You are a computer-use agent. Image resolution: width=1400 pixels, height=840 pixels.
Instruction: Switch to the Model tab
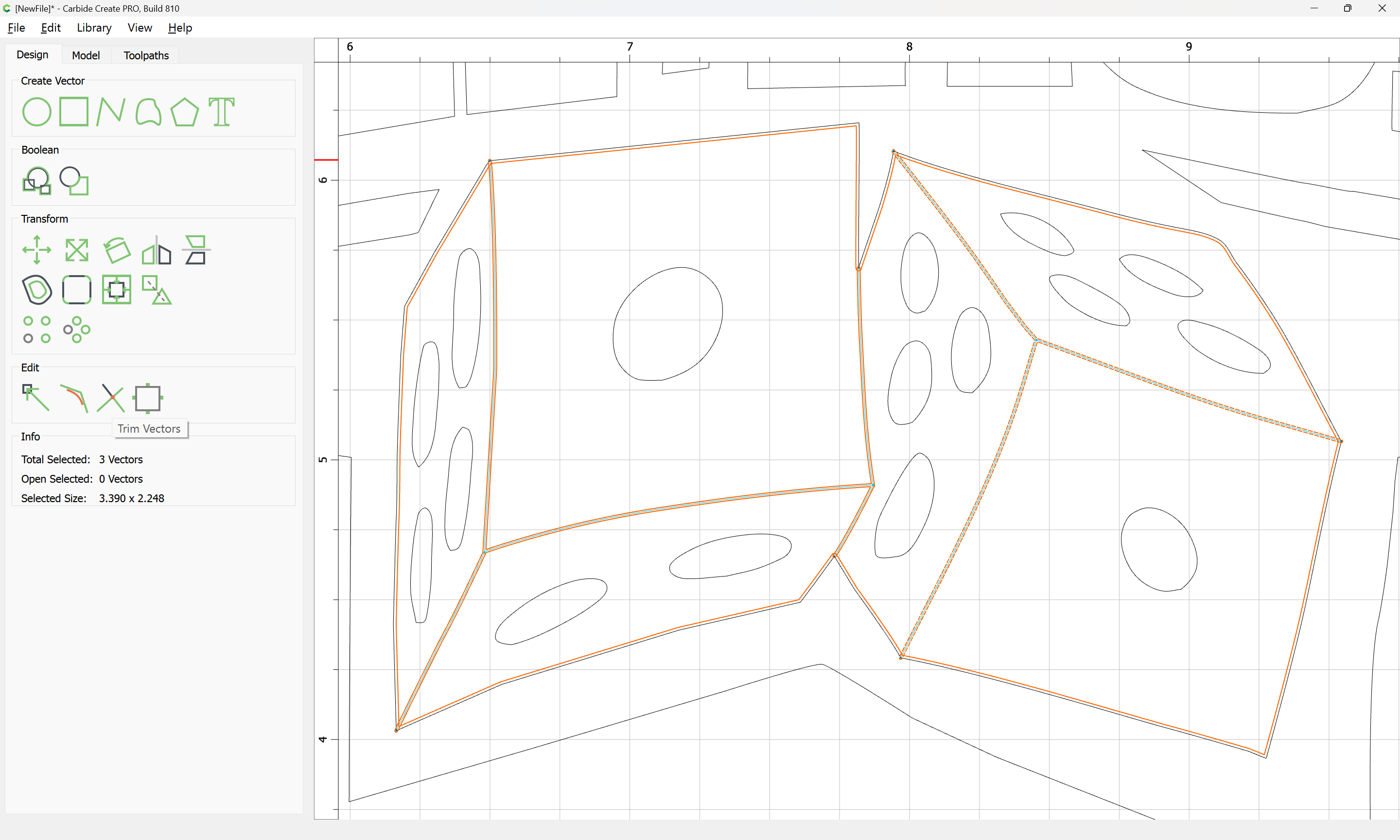86,55
